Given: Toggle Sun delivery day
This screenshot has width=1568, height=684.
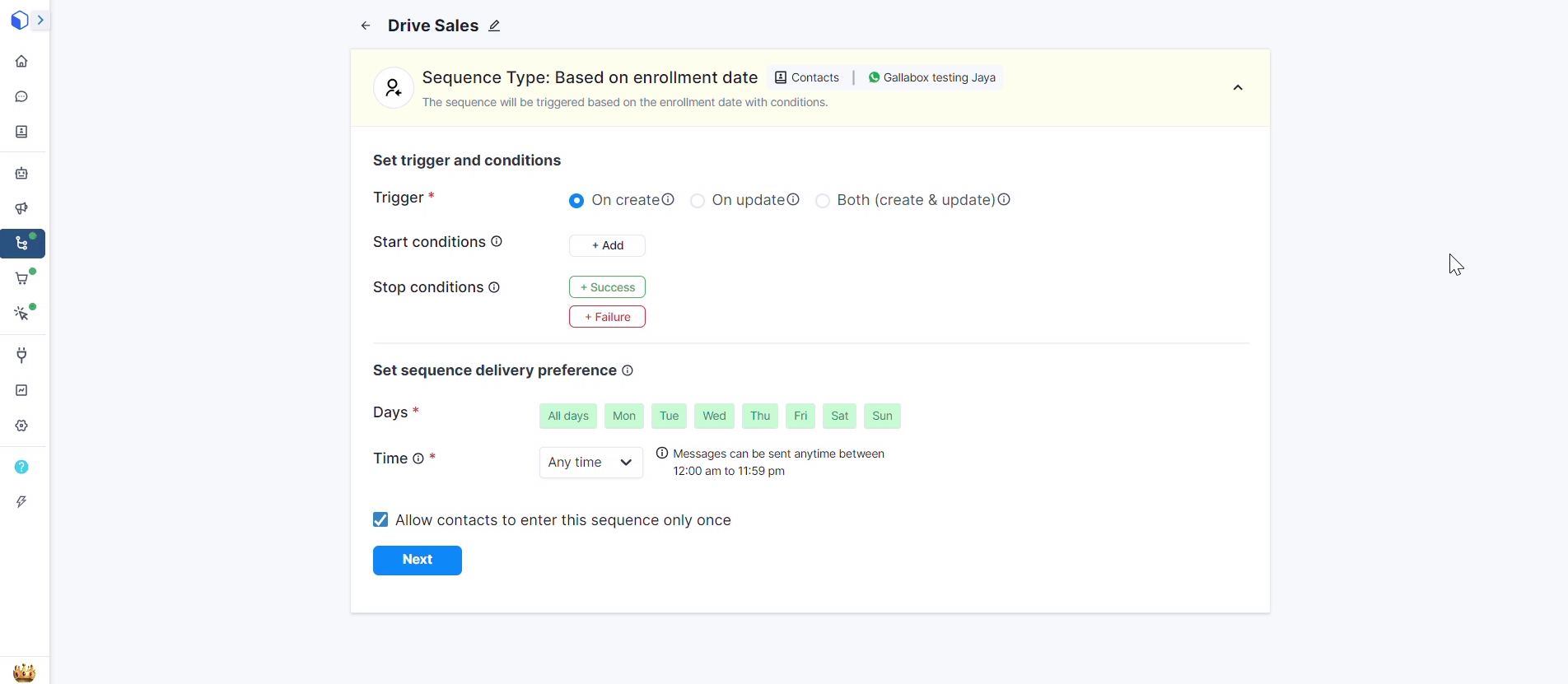Looking at the screenshot, I should click(882, 416).
